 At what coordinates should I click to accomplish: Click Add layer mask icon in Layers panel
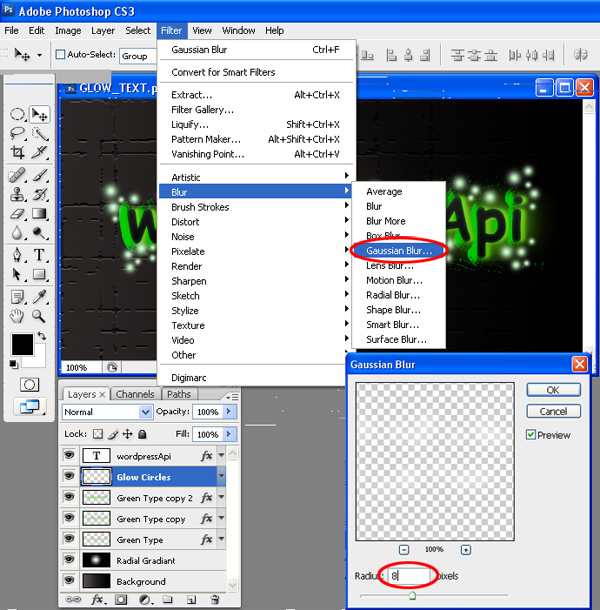tap(121, 599)
